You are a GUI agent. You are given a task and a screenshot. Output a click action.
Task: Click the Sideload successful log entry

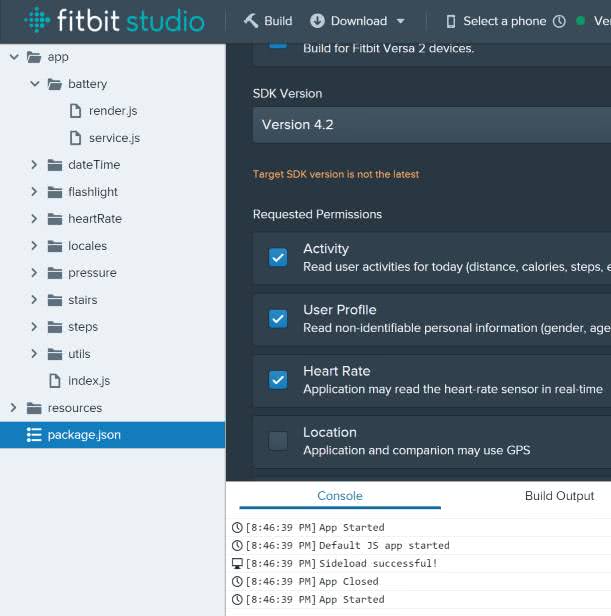tap(378, 563)
